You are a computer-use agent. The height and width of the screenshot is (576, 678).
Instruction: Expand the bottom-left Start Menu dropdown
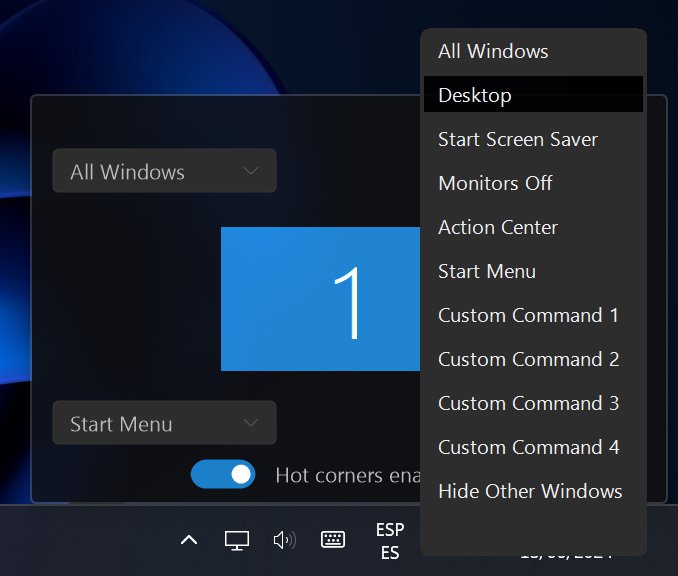(x=164, y=423)
